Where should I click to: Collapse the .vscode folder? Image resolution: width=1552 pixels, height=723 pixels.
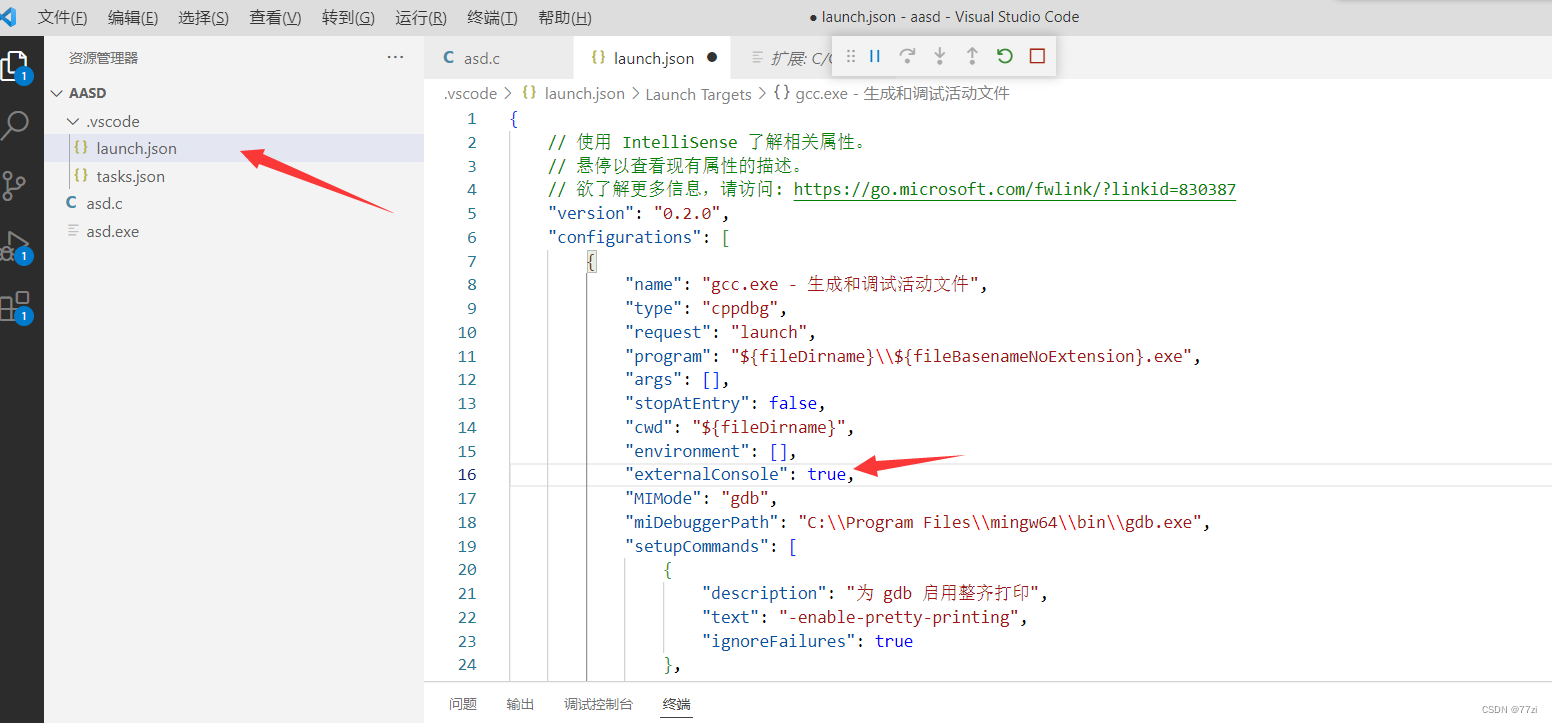72,121
